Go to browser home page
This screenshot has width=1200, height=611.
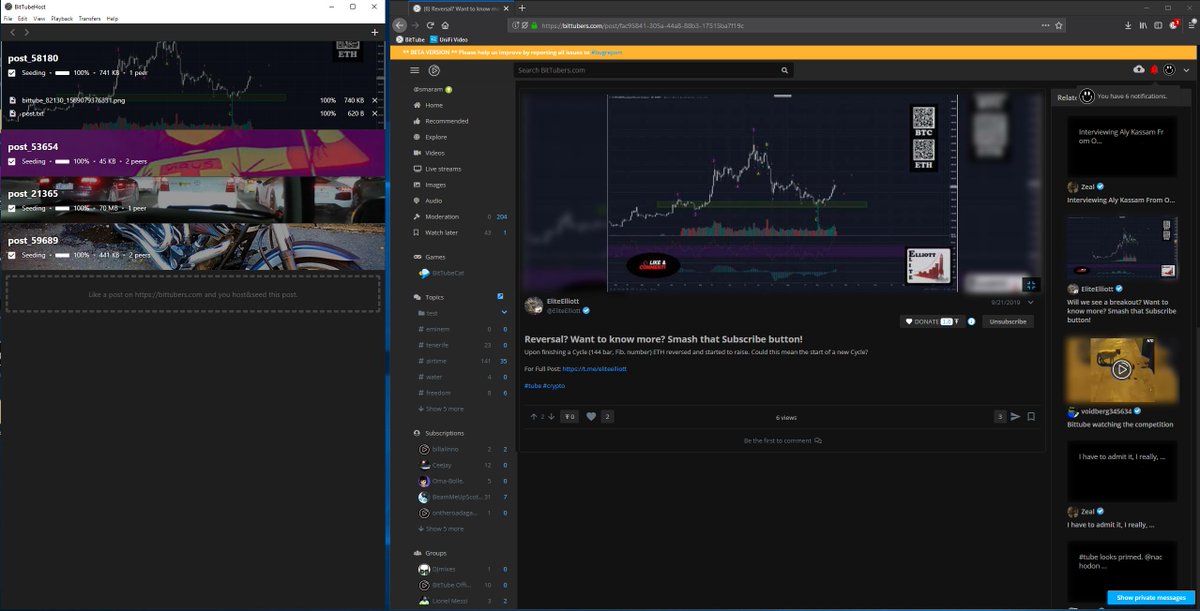coord(444,25)
